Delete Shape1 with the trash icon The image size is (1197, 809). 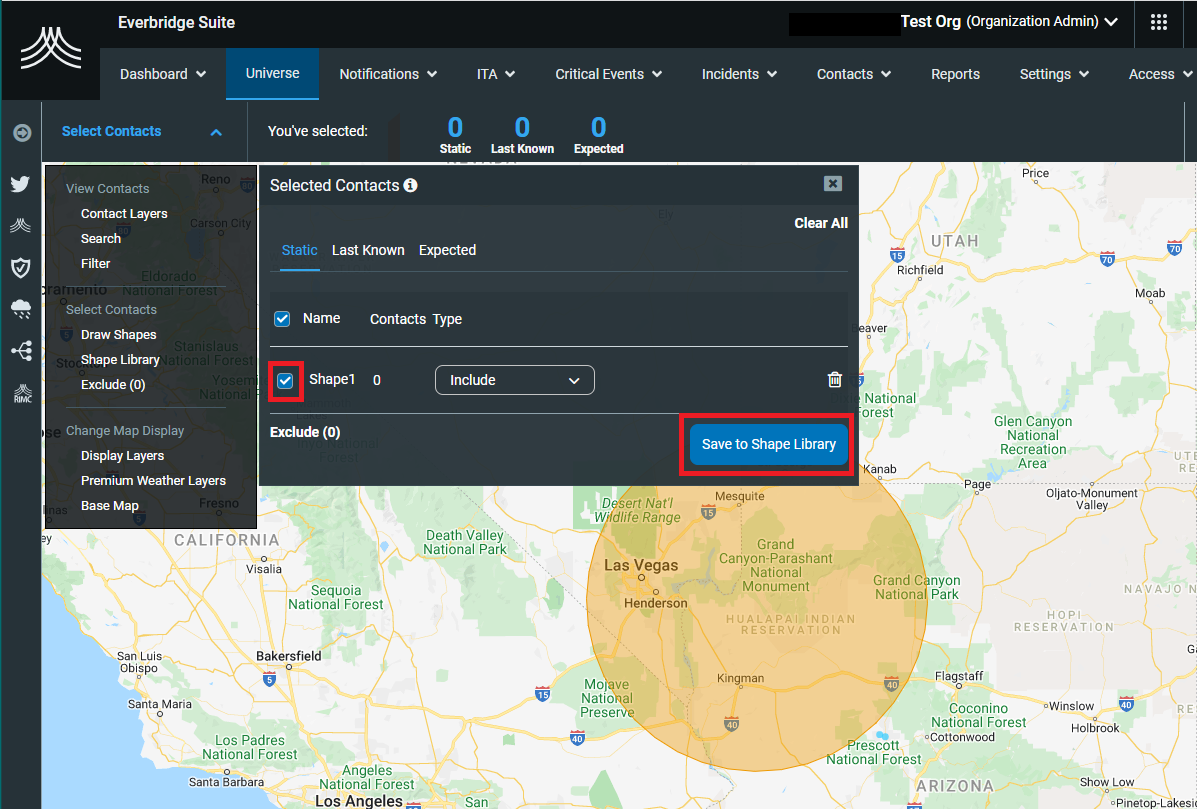pos(834,380)
